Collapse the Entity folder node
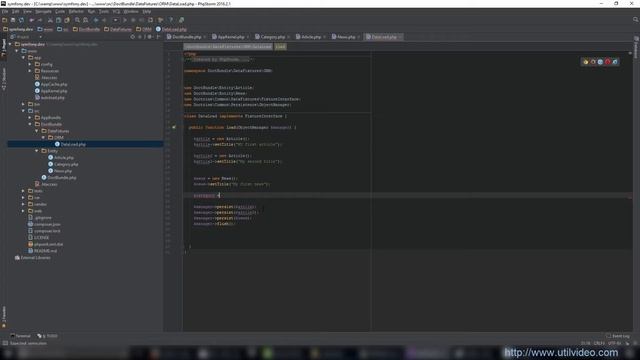This screenshot has height=360, width=640. (36, 151)
